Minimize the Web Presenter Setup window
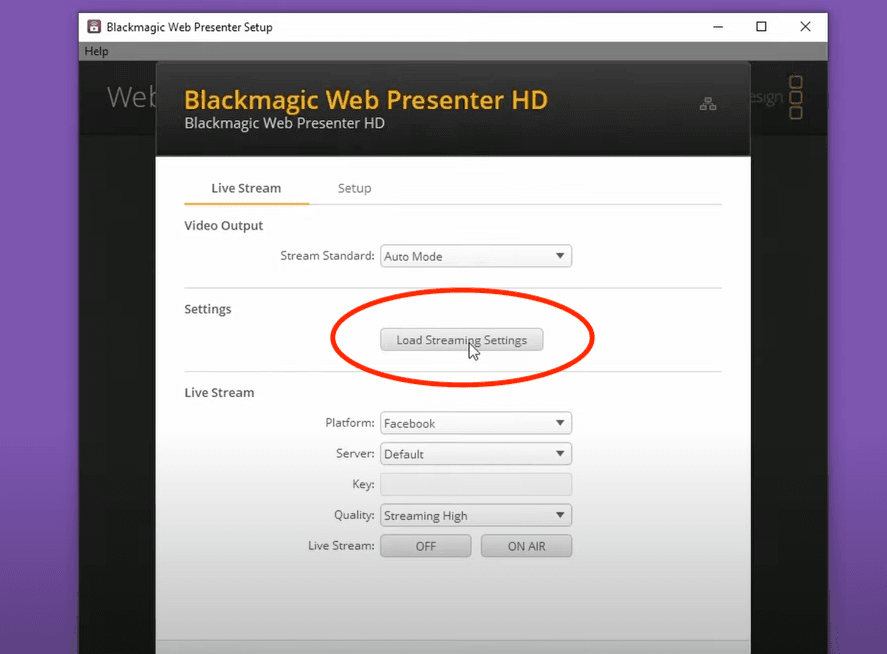 [718, 27]
